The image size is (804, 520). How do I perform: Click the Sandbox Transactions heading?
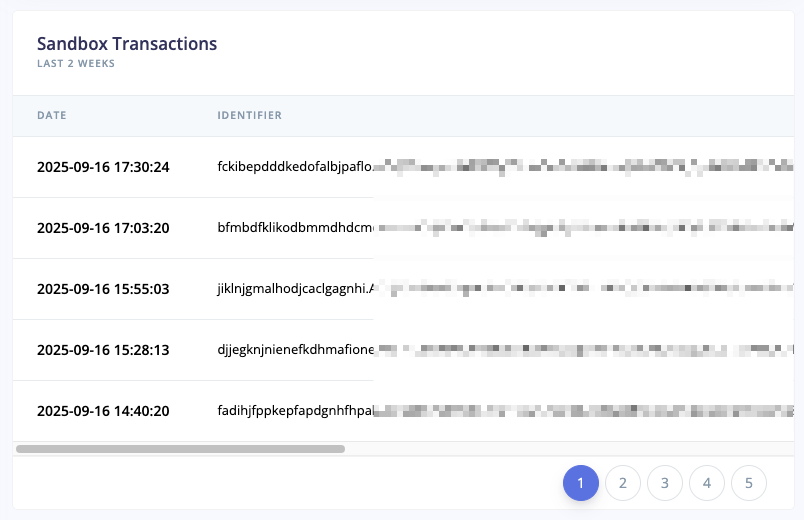[127, 44]
